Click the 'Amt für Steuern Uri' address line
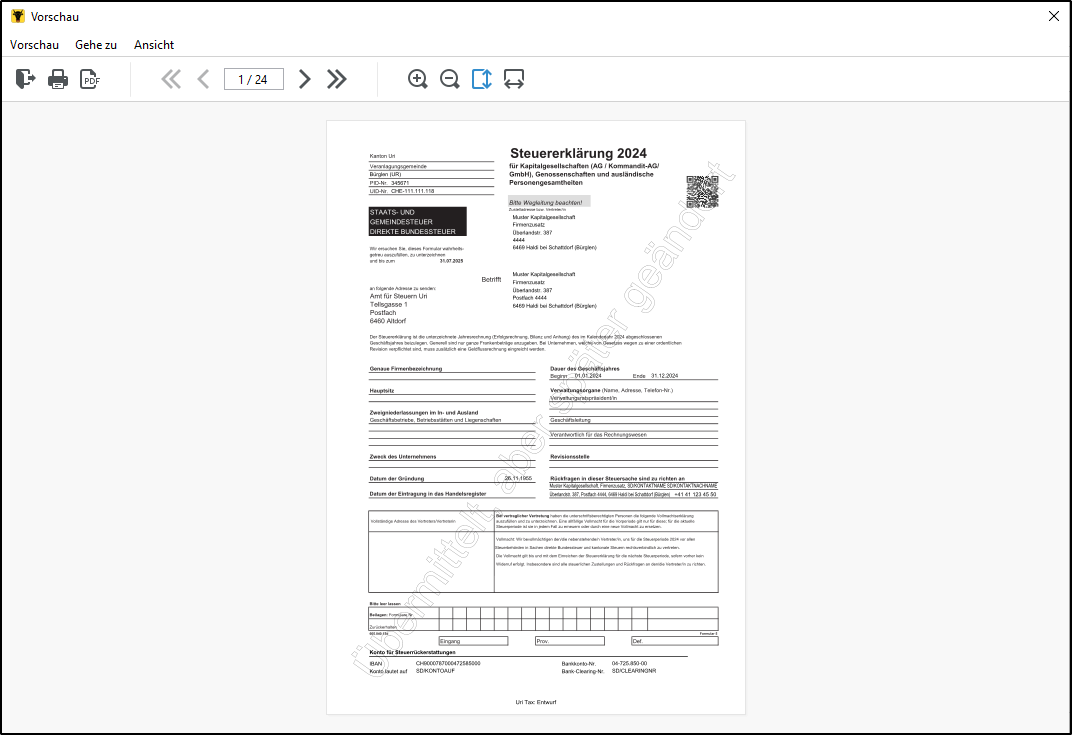Screen dimensions: 1072x735 (x=399, y=296)
